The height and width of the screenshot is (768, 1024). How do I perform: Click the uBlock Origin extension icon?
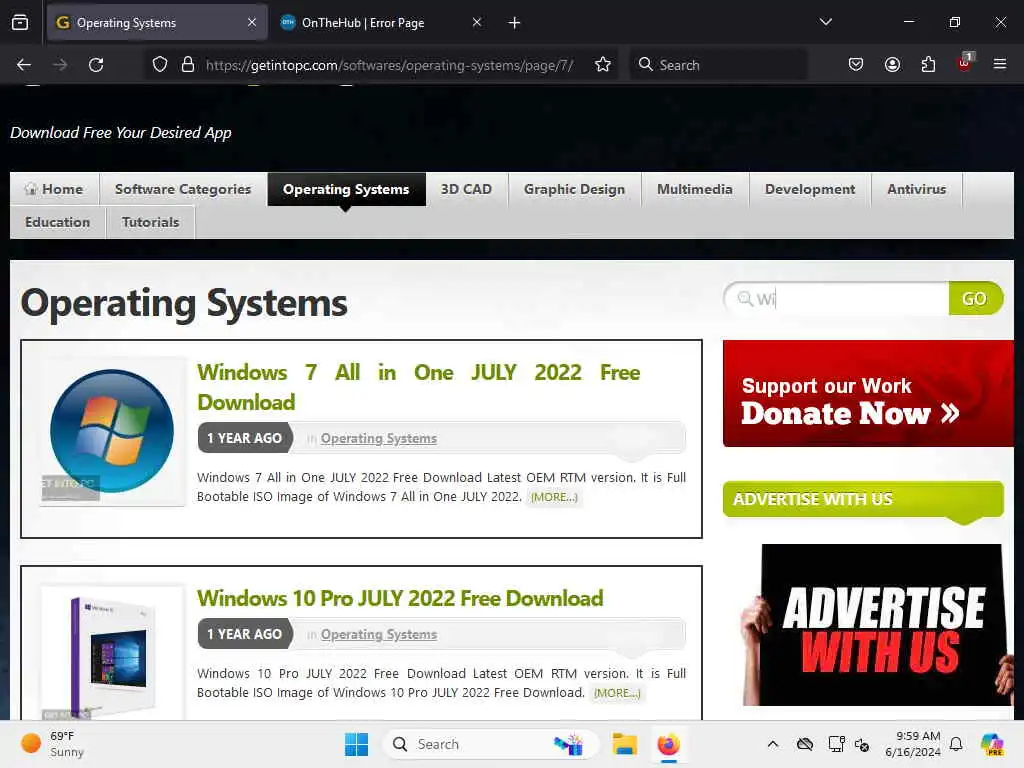click(x=965, y=63)
